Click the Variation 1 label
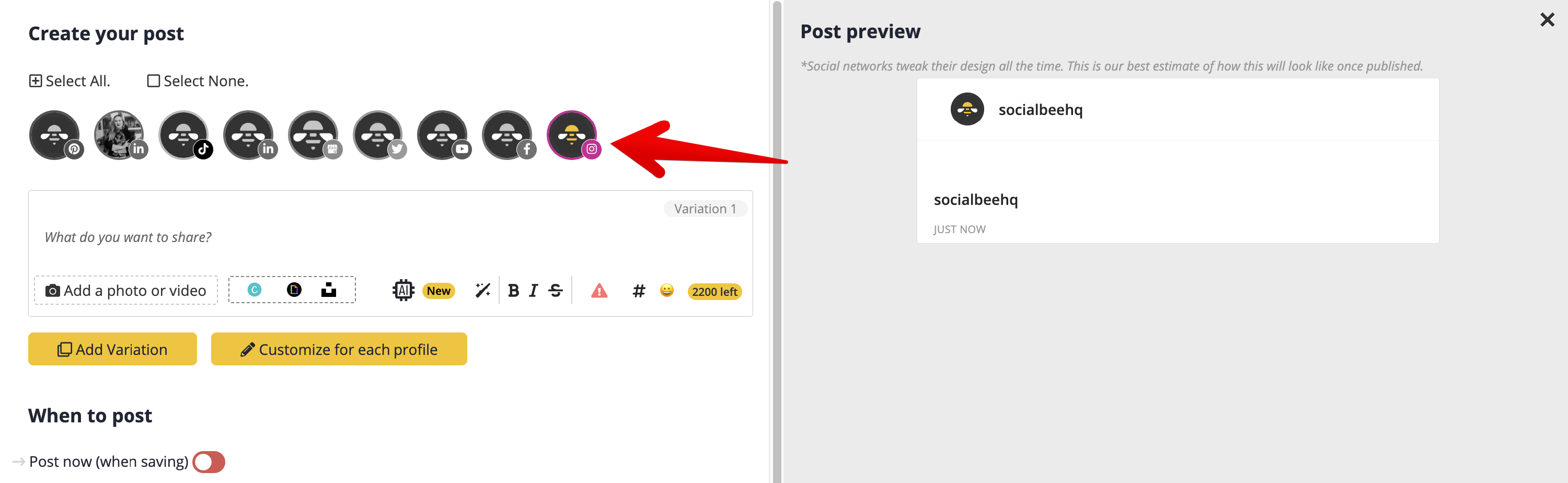Viewport: 1568px width, 483px height. (705, 209)
